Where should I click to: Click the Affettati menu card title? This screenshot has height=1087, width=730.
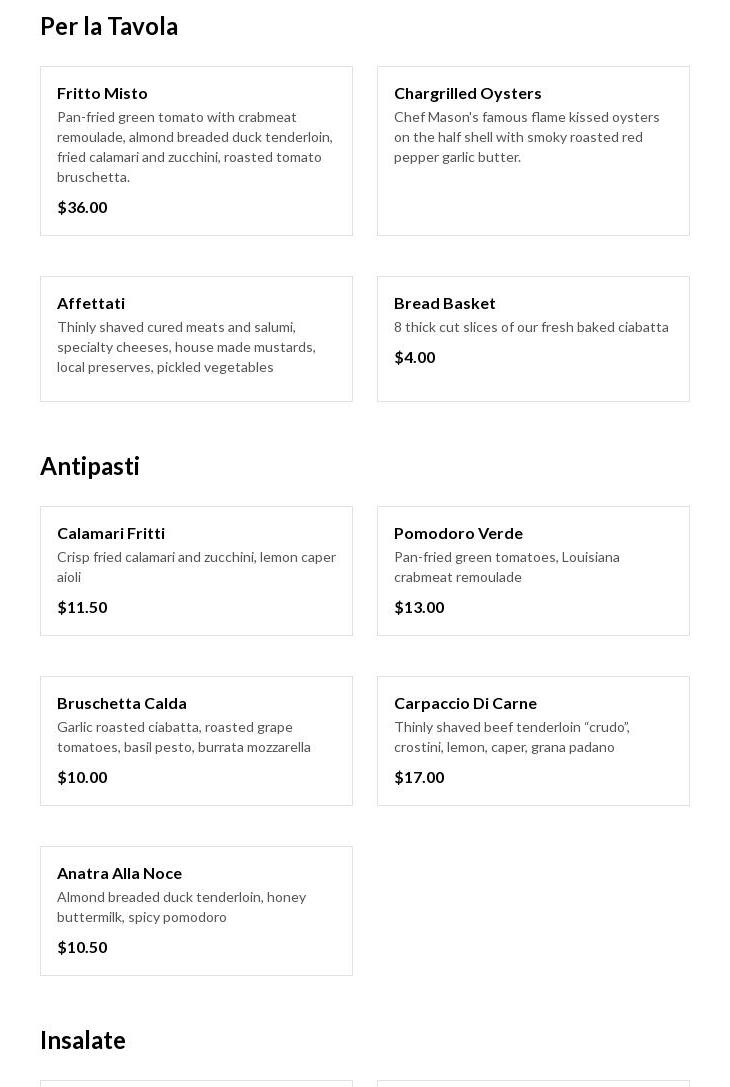pos(91,303)
